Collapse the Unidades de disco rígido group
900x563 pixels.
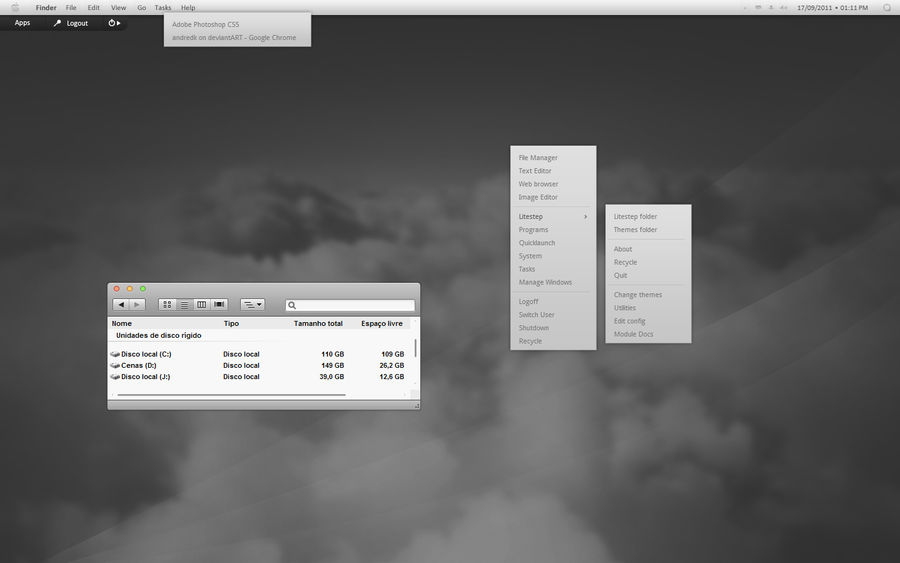[x=158, y=335]
